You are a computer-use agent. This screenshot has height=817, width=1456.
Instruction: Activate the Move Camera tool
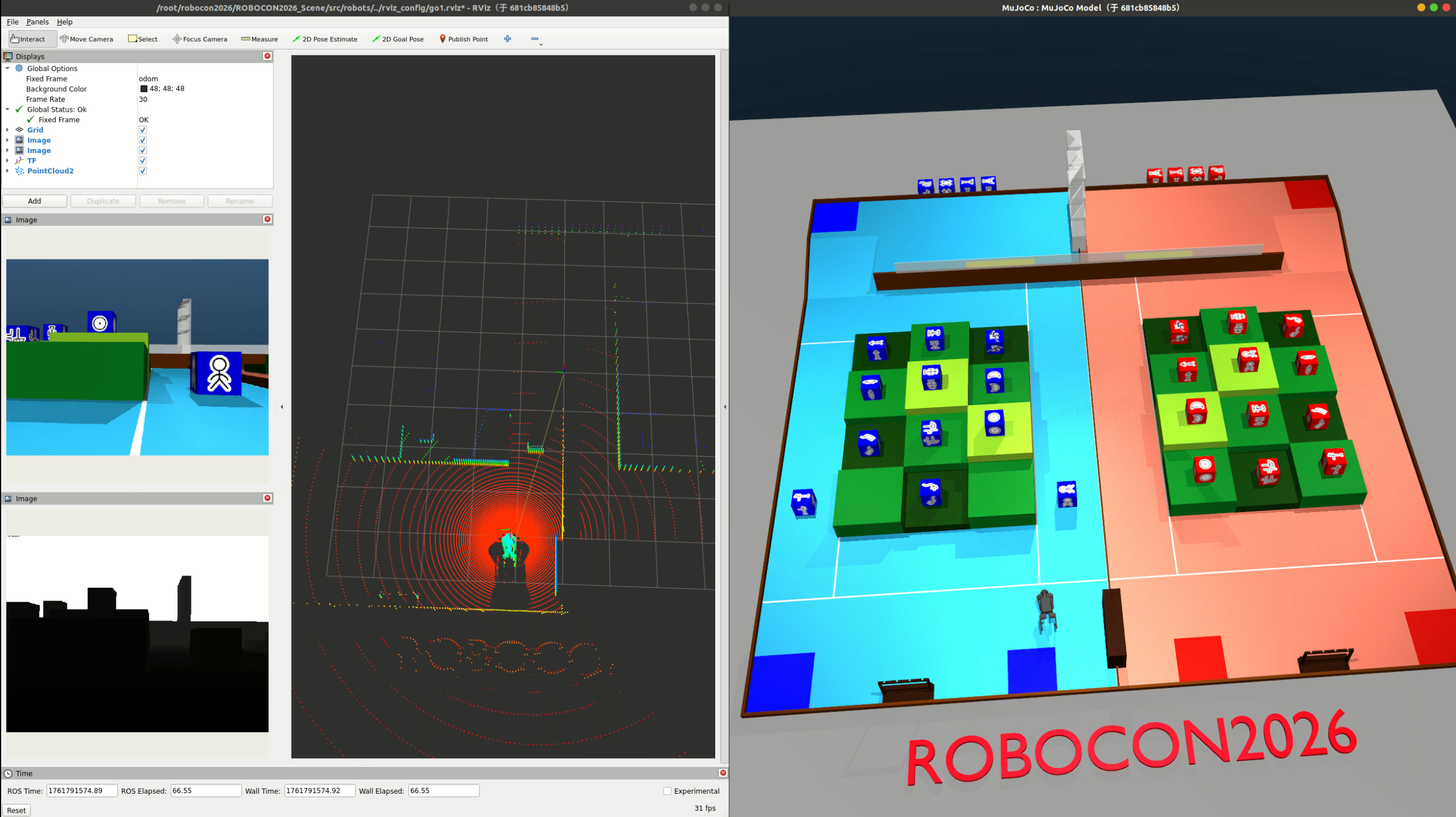click(x=86, y=39)
